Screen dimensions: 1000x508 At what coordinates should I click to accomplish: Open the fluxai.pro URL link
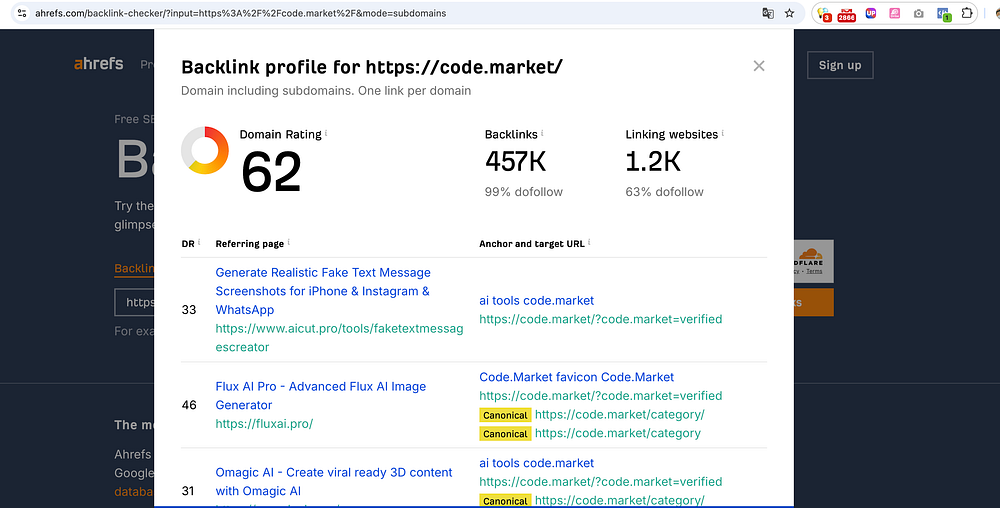tap(264, 424)
